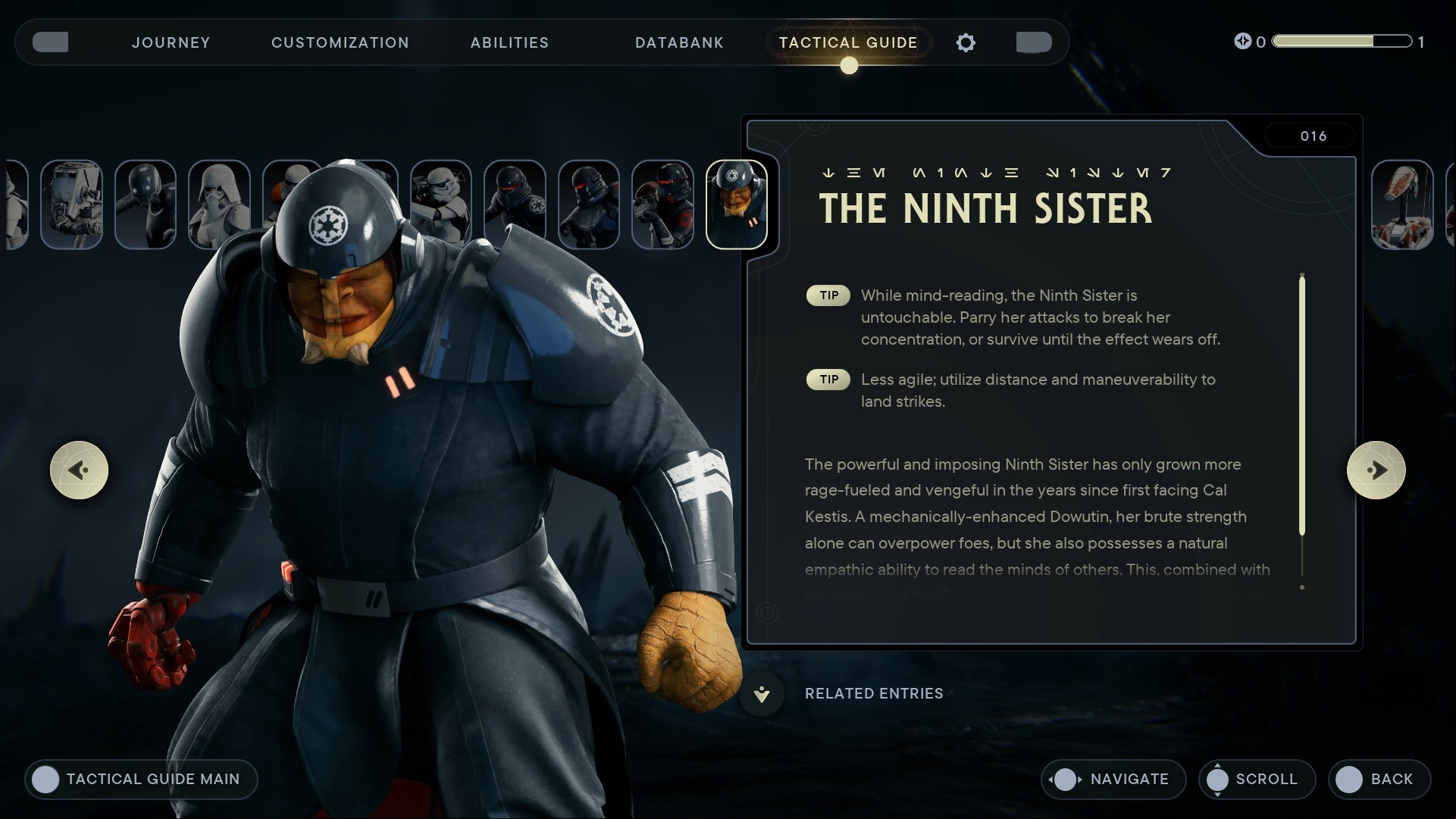This screenshot has height=819, width=1456.
Task: Expand the Related Entries section
Action: 874,693
